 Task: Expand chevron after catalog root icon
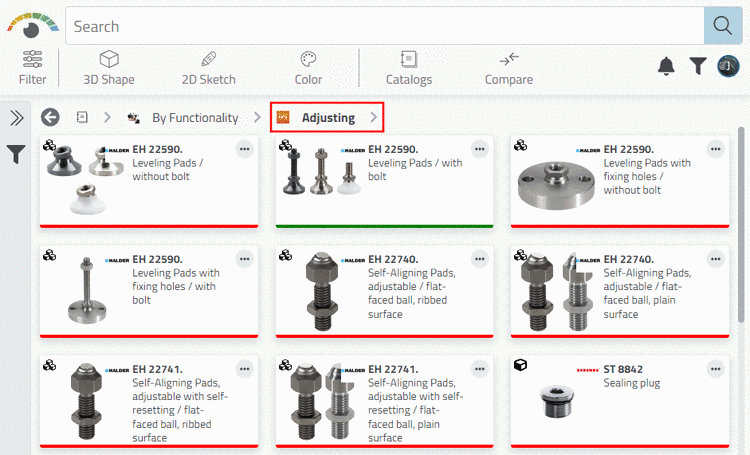pyautogui.click(x=107, y=117)
